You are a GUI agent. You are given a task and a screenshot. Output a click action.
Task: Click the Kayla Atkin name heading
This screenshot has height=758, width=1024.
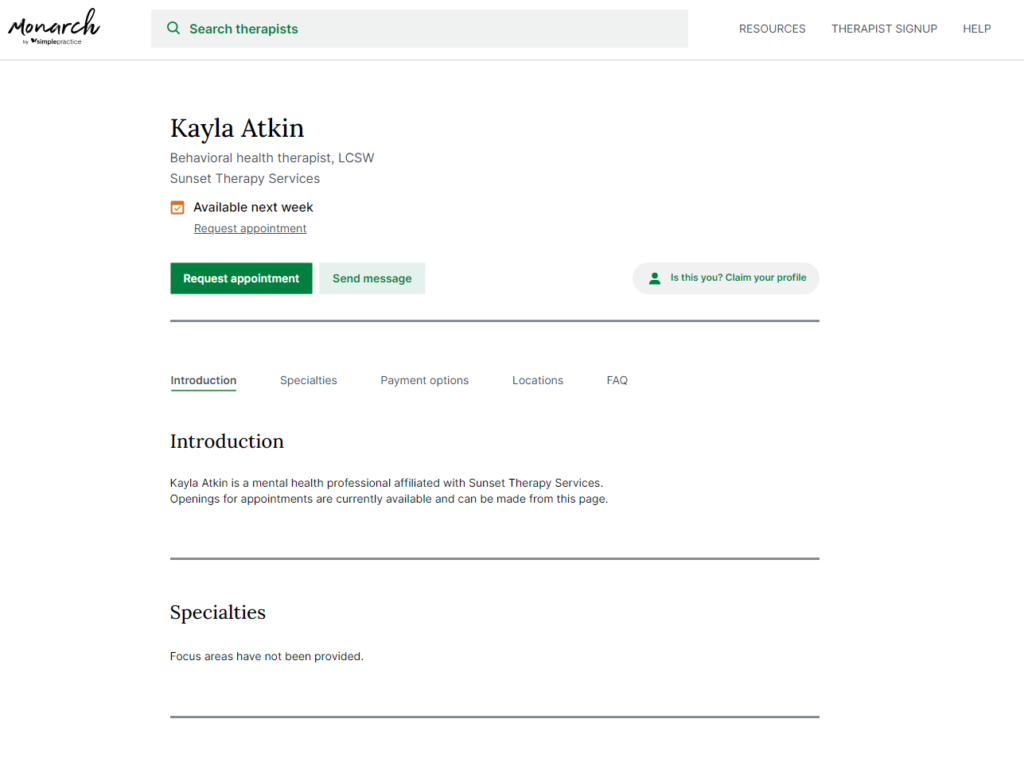click(x=237, y=129)
